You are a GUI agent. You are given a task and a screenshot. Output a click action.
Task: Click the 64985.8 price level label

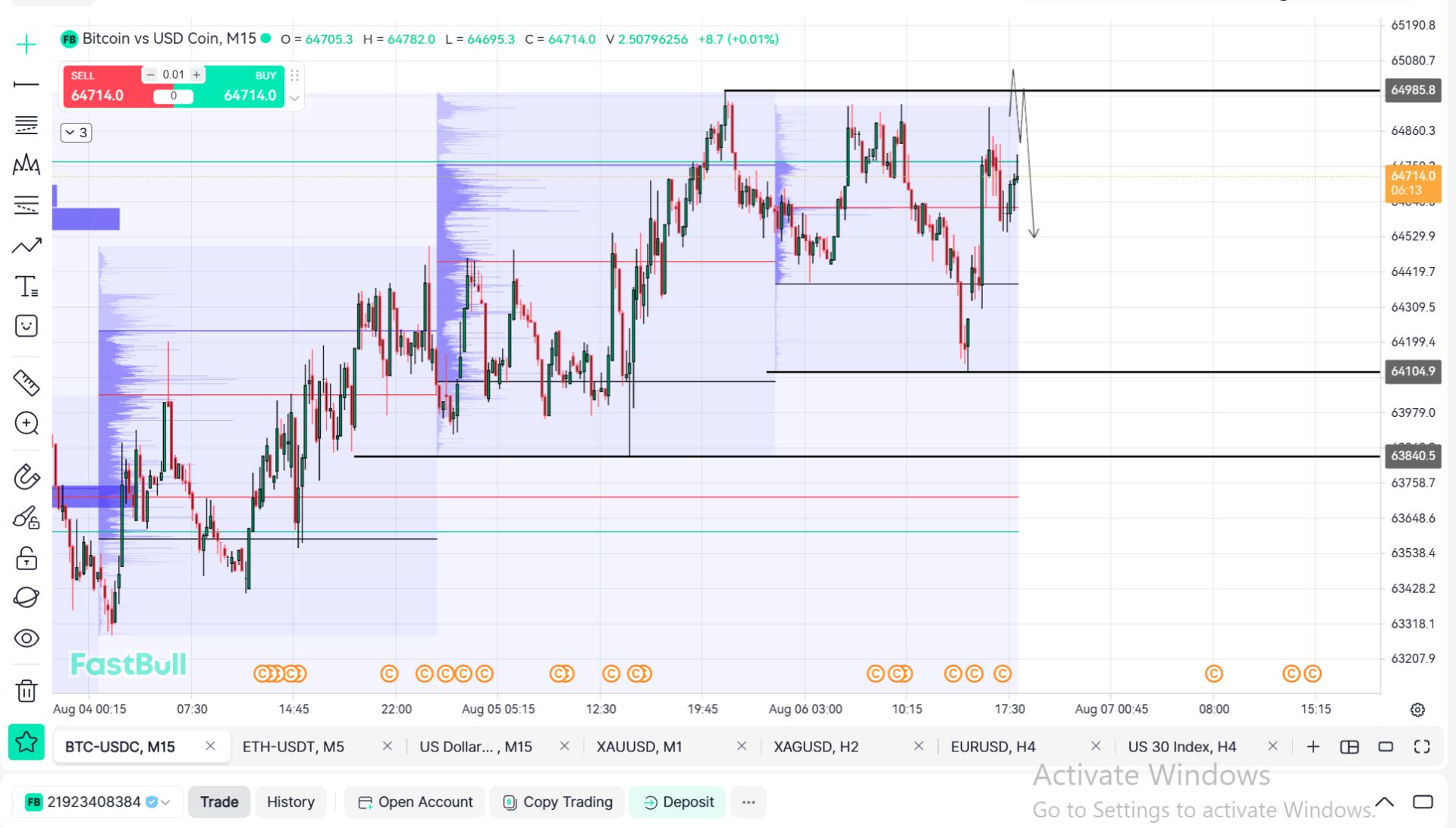[x=1413, y=90]
